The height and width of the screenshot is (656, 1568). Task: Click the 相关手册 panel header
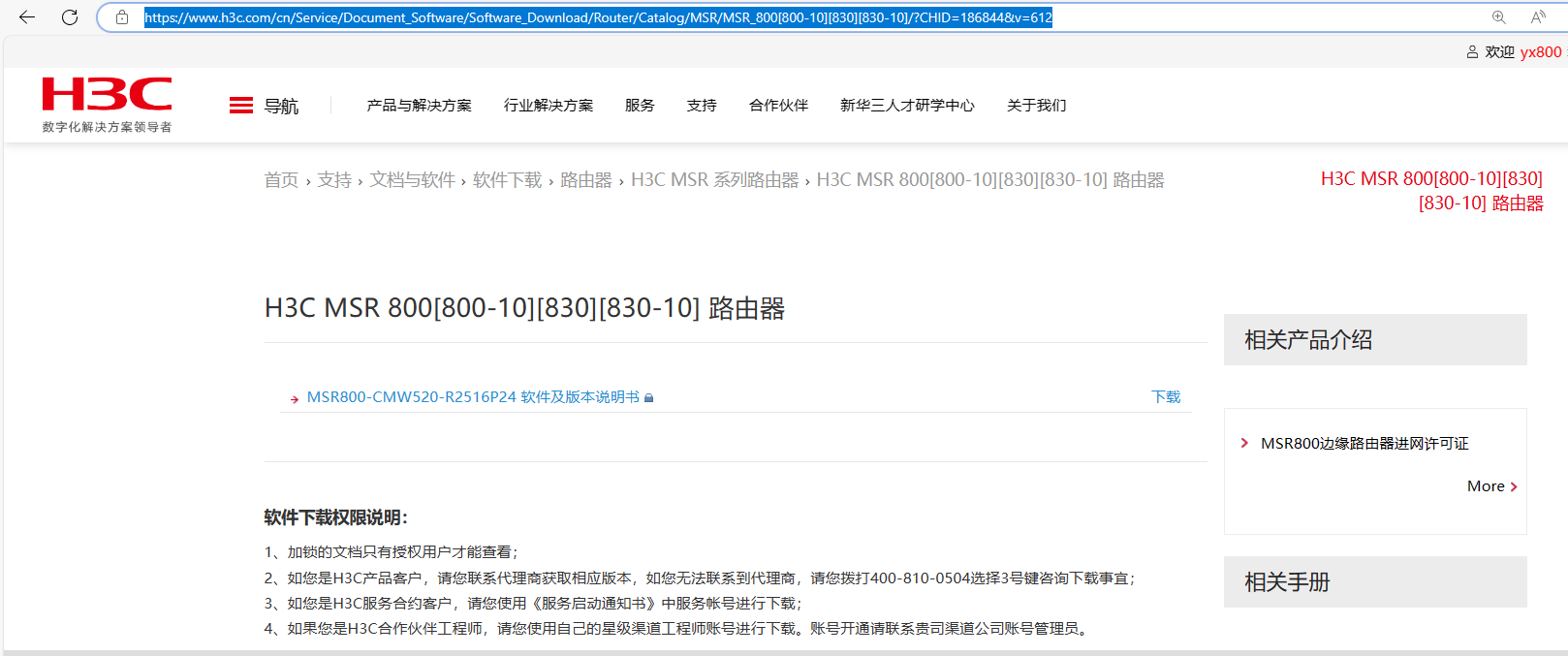tap(1375, 582)
